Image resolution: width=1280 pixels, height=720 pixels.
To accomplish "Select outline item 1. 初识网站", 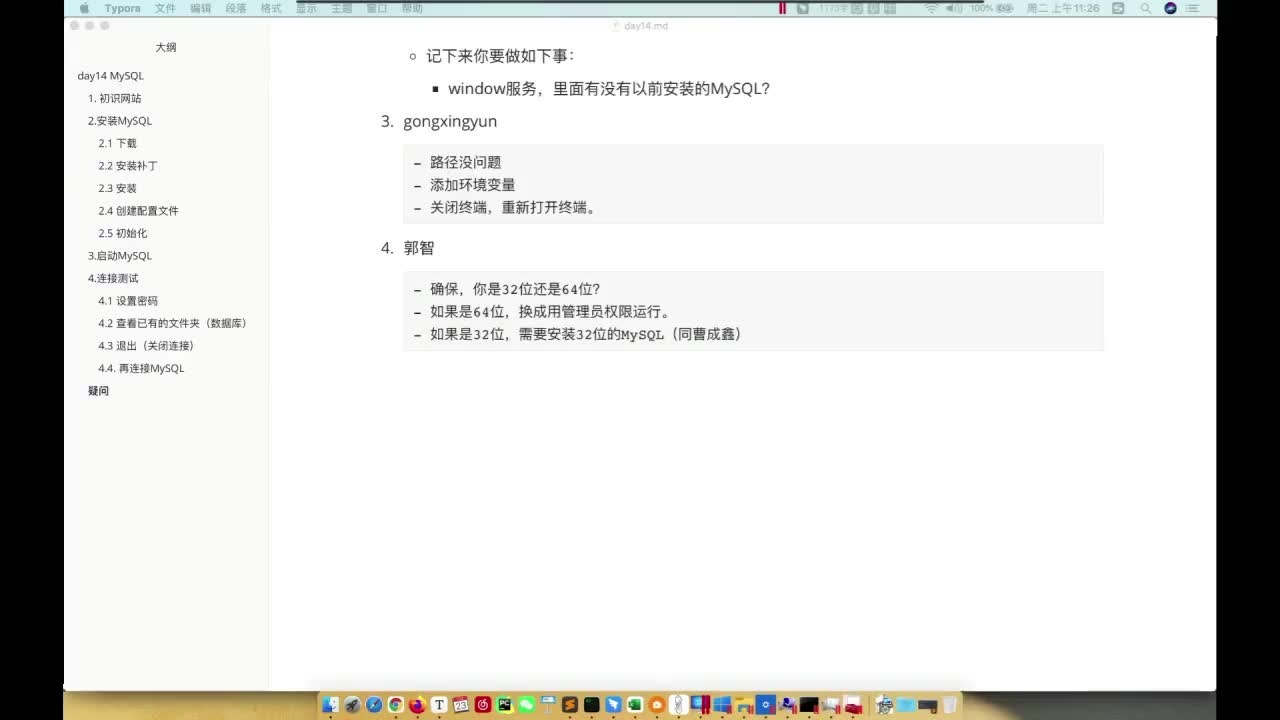I will tap(115, 98).
